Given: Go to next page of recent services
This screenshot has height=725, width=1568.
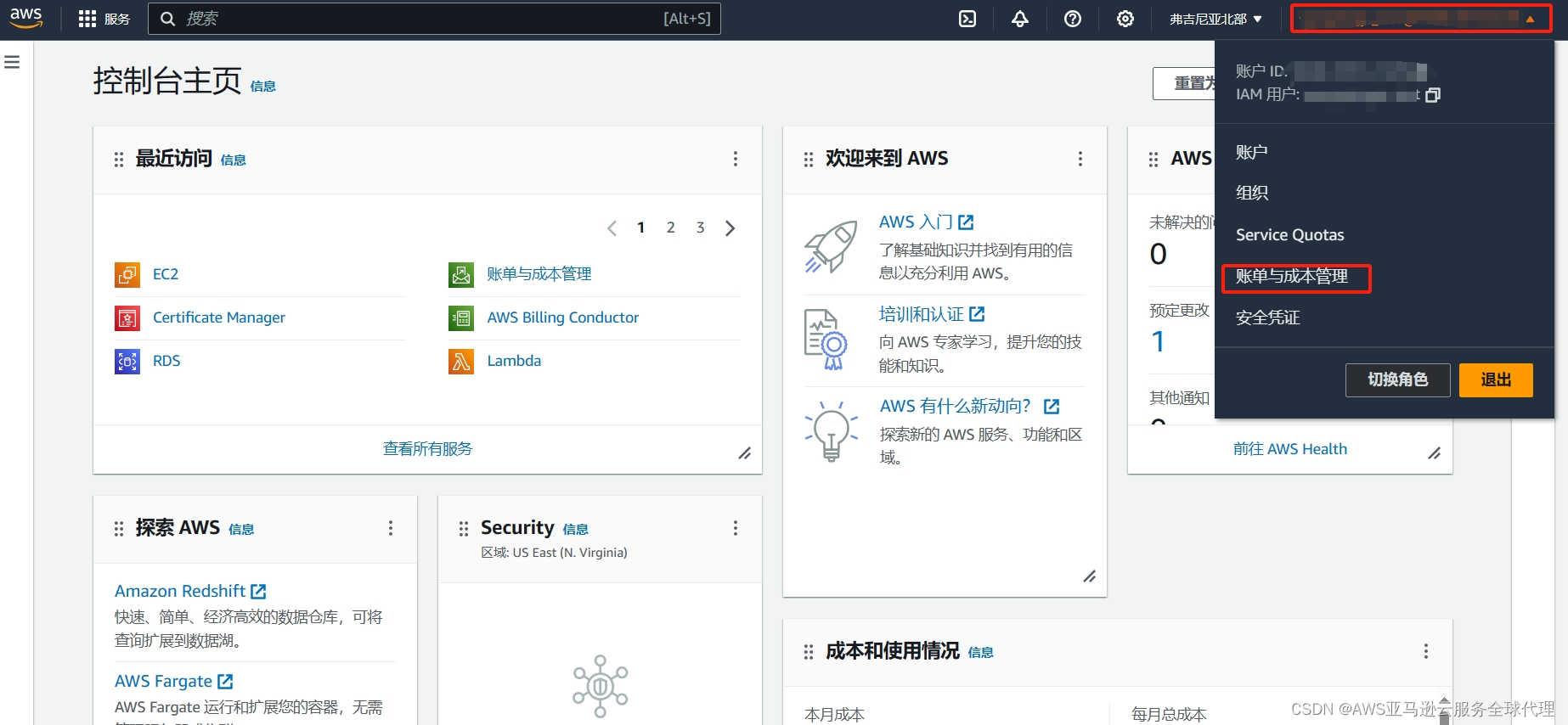Looking at the screenshot, I should (x=730, y=228).
